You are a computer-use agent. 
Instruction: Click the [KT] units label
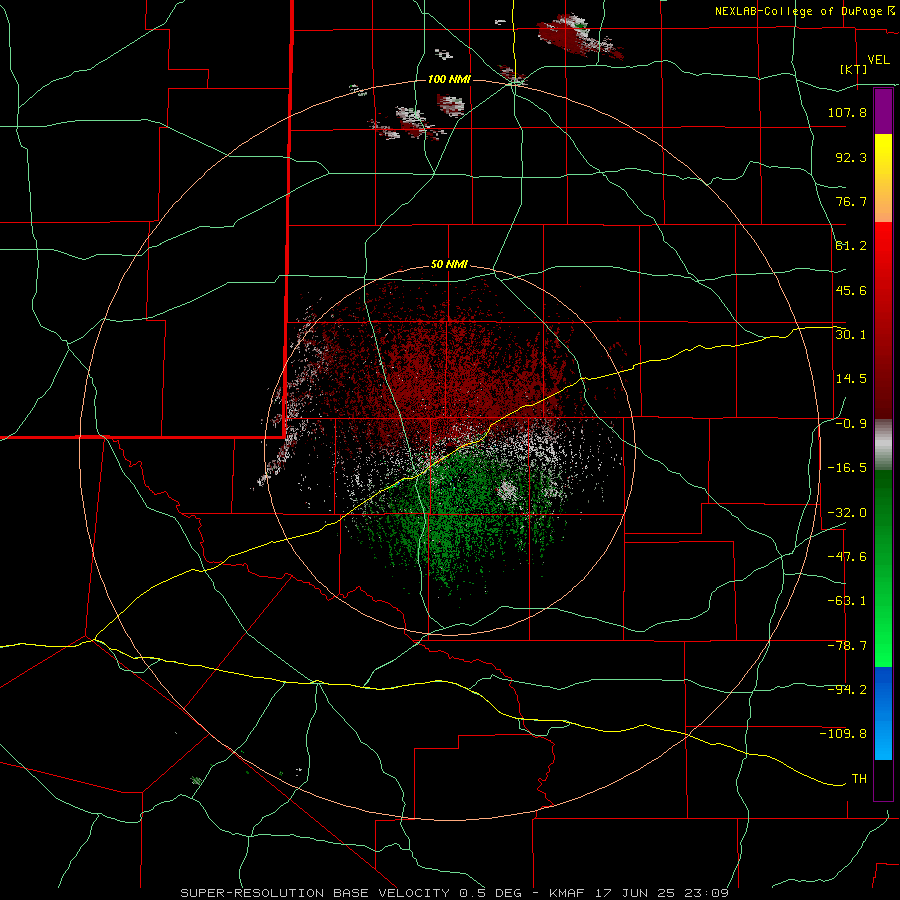tap(854, 69)
